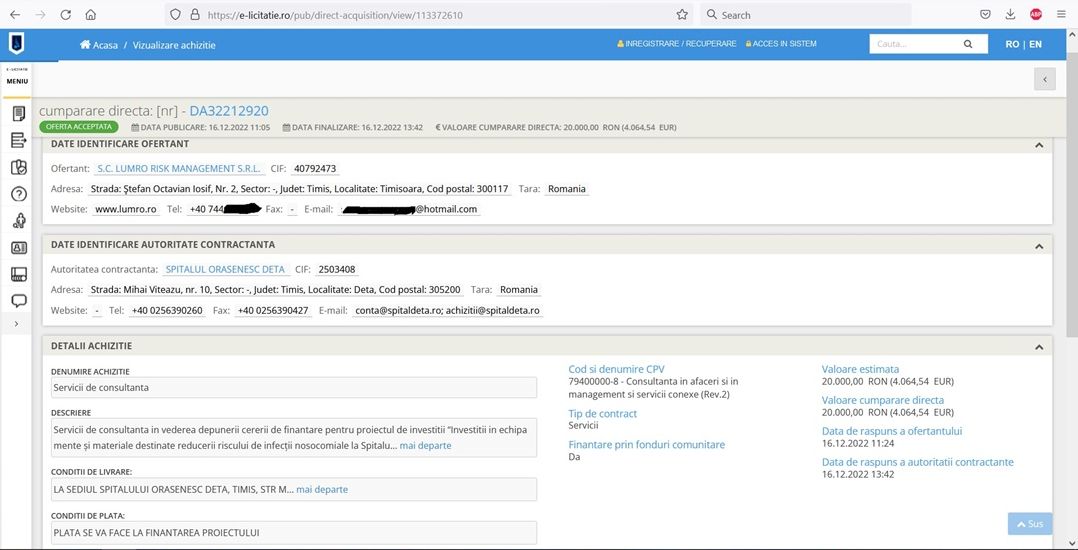Viewport: 1078px width, 550px height.
Task: Switch language to RO
Action: point(1012,44)
